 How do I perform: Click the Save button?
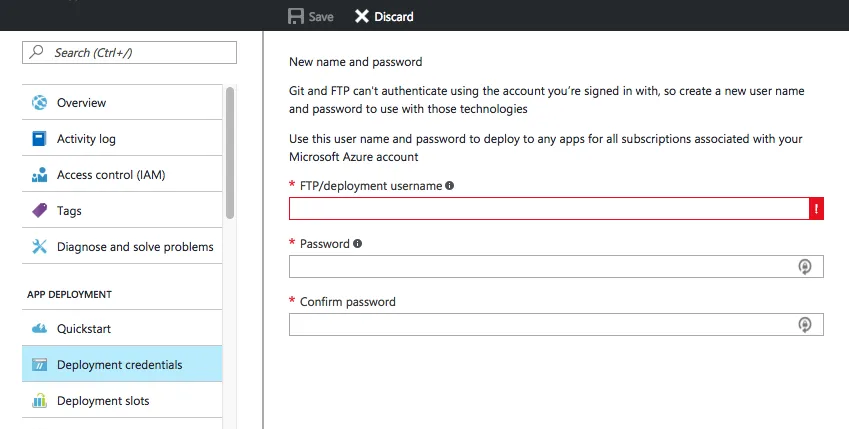[311, 16]
